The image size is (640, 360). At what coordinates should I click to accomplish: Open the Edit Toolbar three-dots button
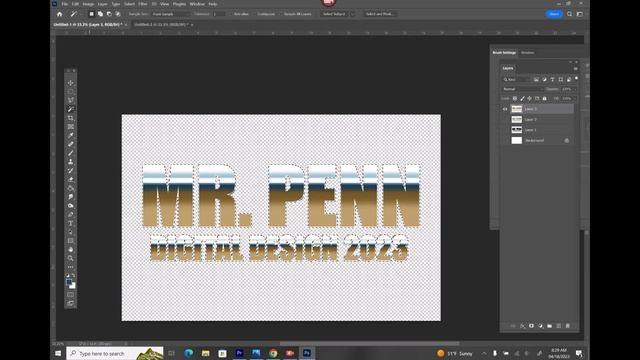[x=71, y=267]
